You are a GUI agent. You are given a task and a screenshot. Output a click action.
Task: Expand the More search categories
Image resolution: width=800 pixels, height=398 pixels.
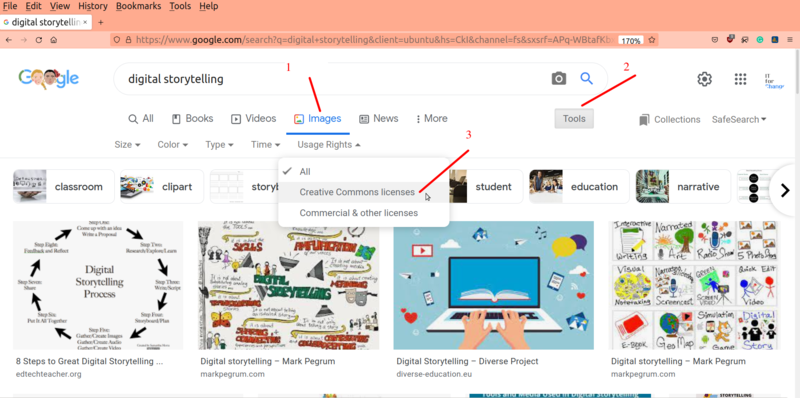pyautogui.click(x=432, y=119)
